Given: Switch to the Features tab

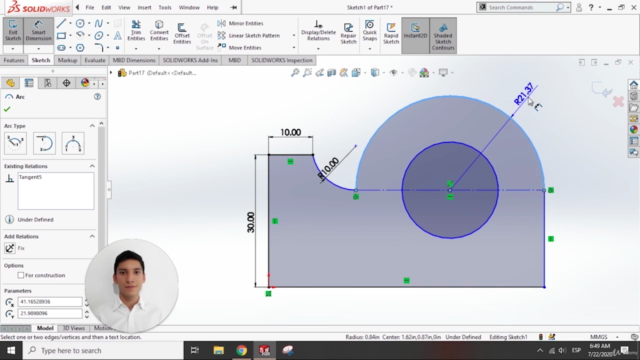Looking at the screenshot, I should tap(14, 60).
